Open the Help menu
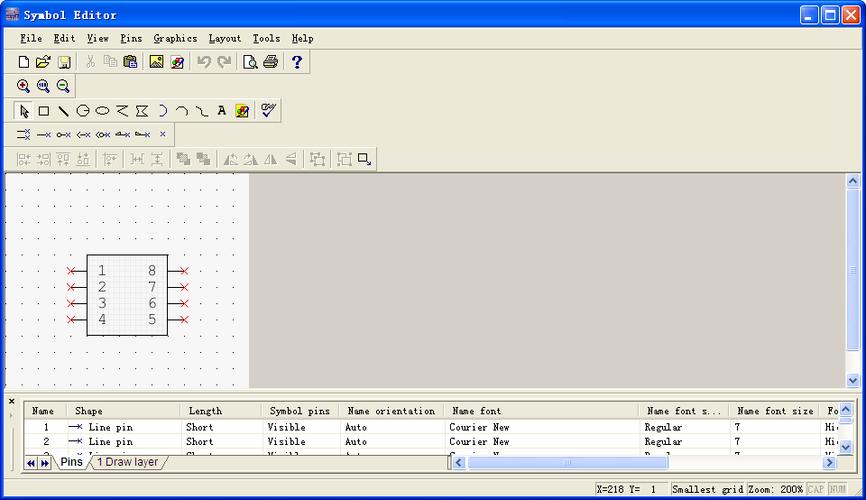 302,38
